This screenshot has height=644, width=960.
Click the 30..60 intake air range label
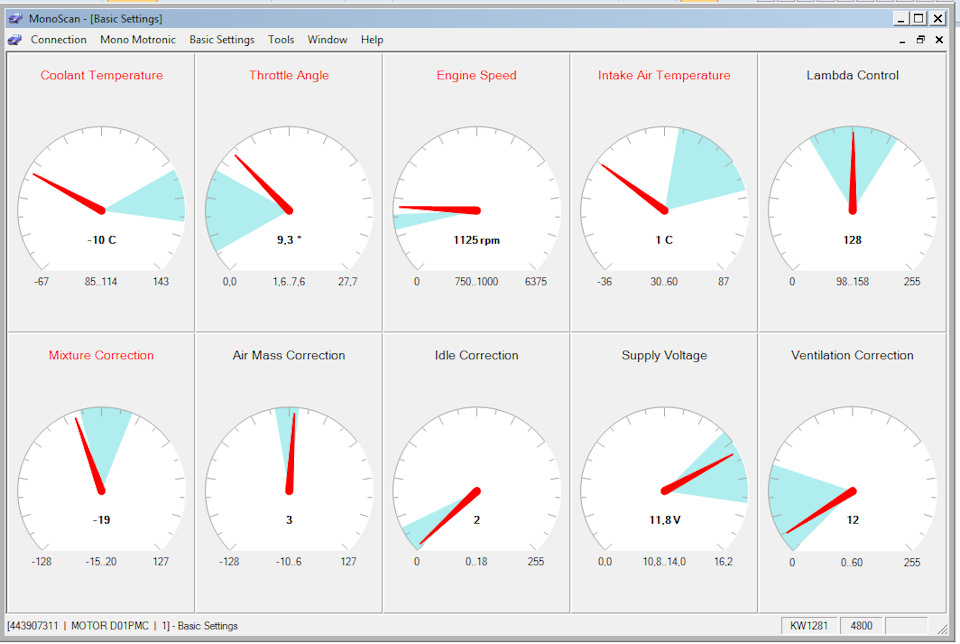664,282
